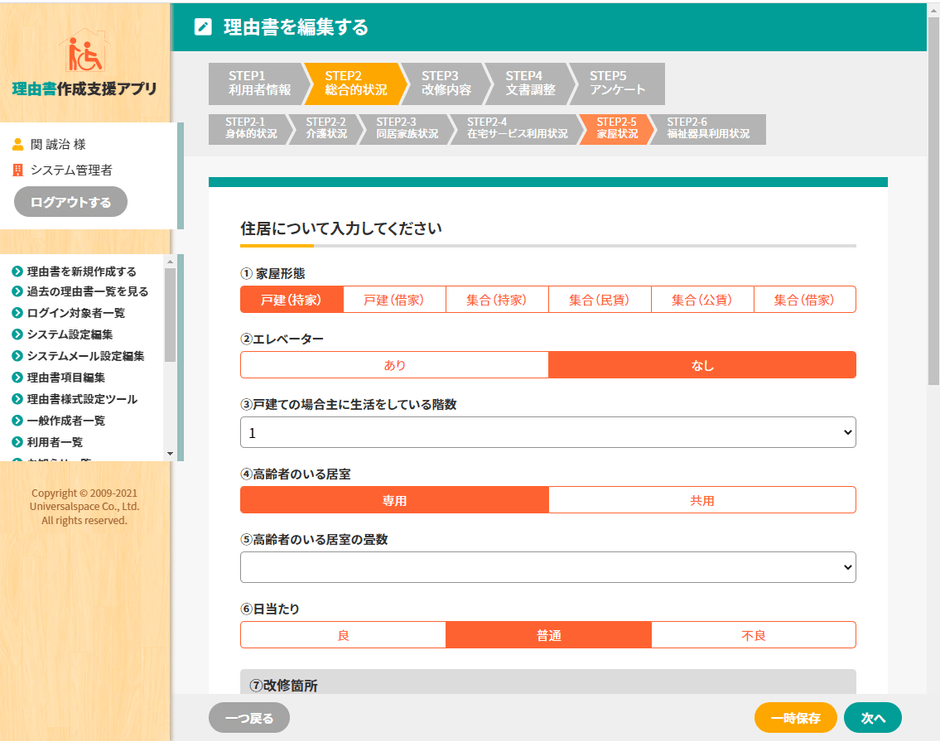The image size is (940, 741).
Task: Open the living floor number dropdown
Action: 548,432
